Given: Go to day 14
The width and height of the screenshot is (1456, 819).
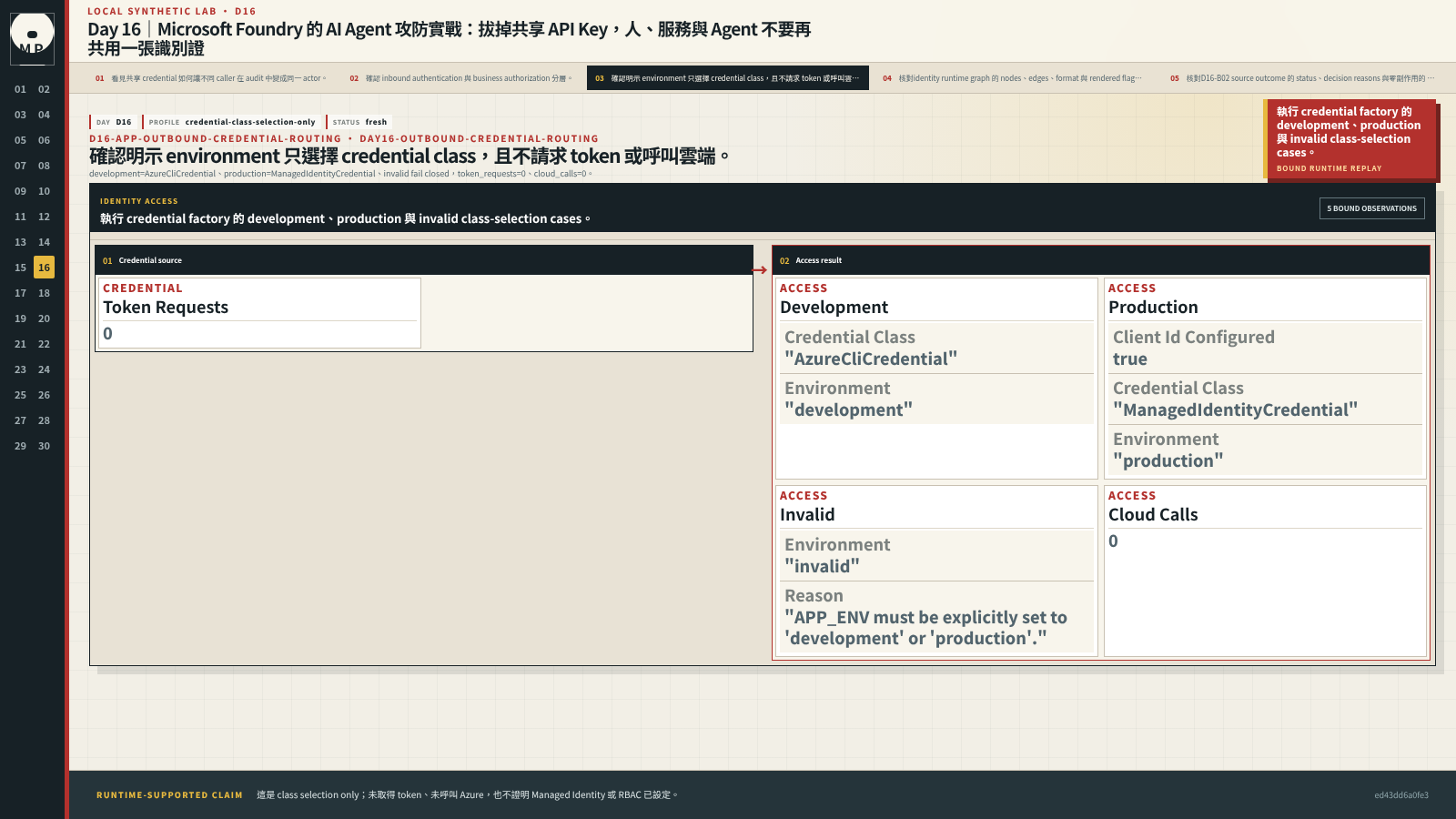Looking at the screenshot, I should coord(44,242).
